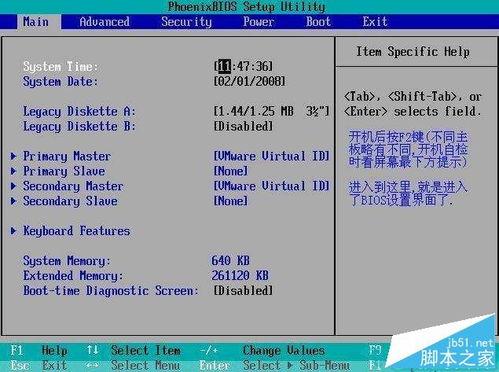Open the Keyboard Features submenu arrow
Image resolution: width=499 pixels, height=372 pixels.
point(13,231)
